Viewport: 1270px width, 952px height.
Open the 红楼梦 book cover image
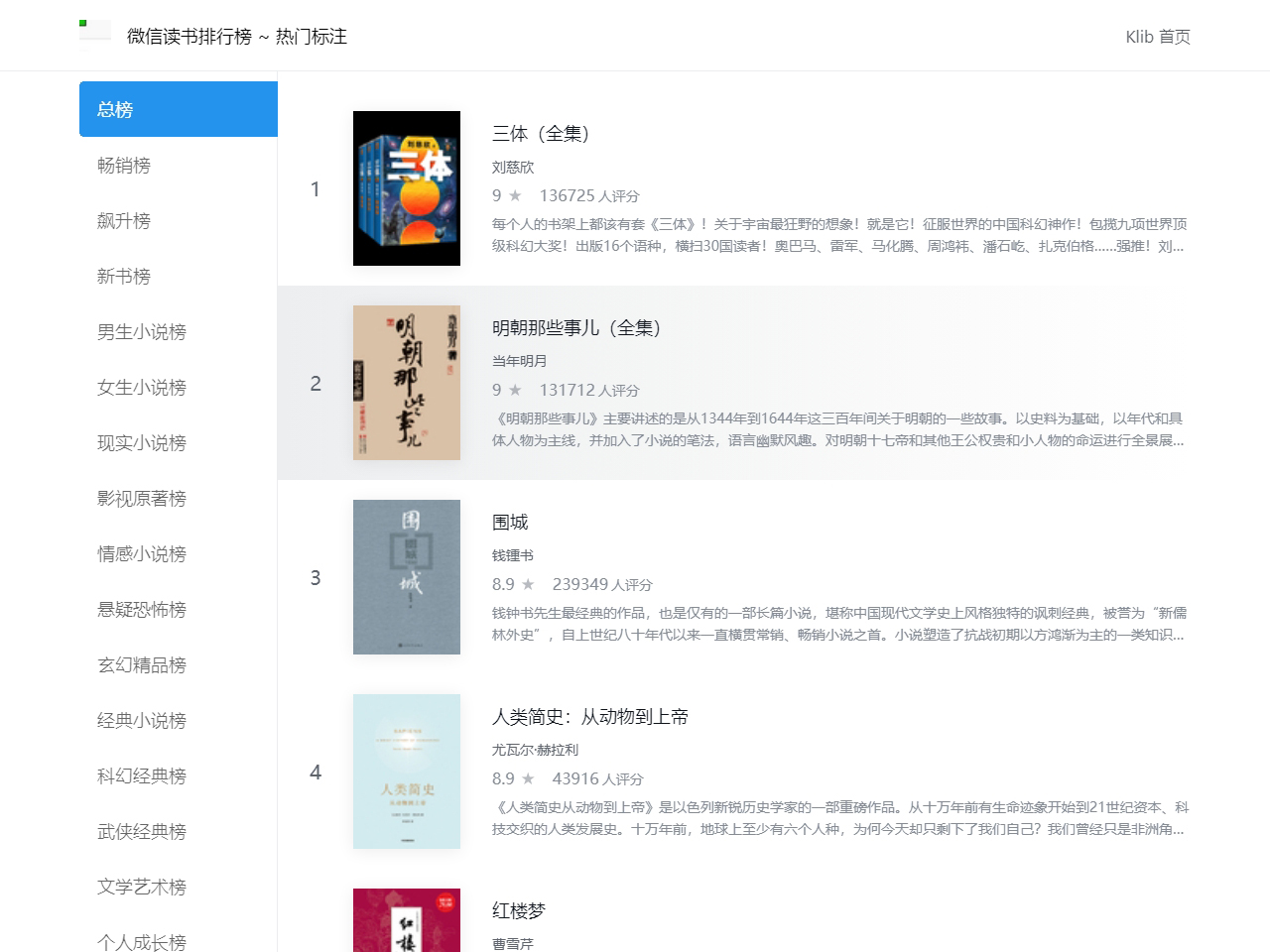[407, 920]
